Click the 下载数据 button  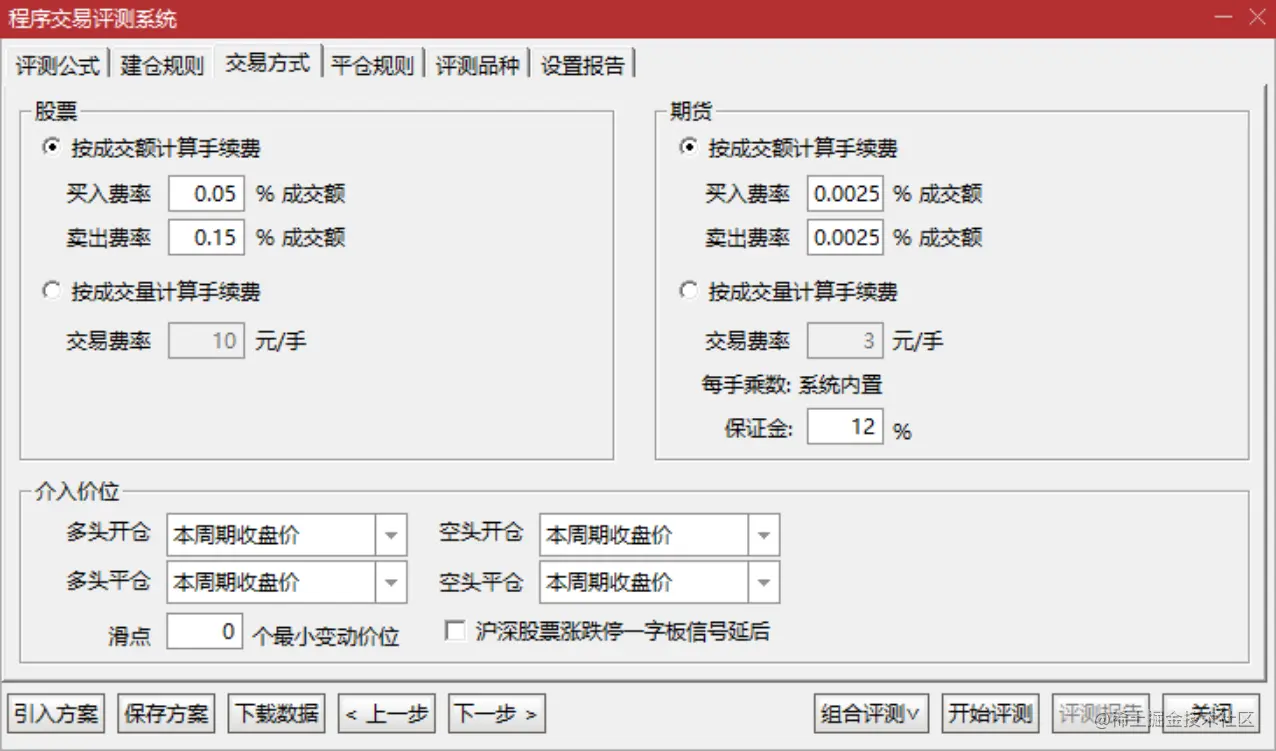pyautogui.click(x=277, y=713)
